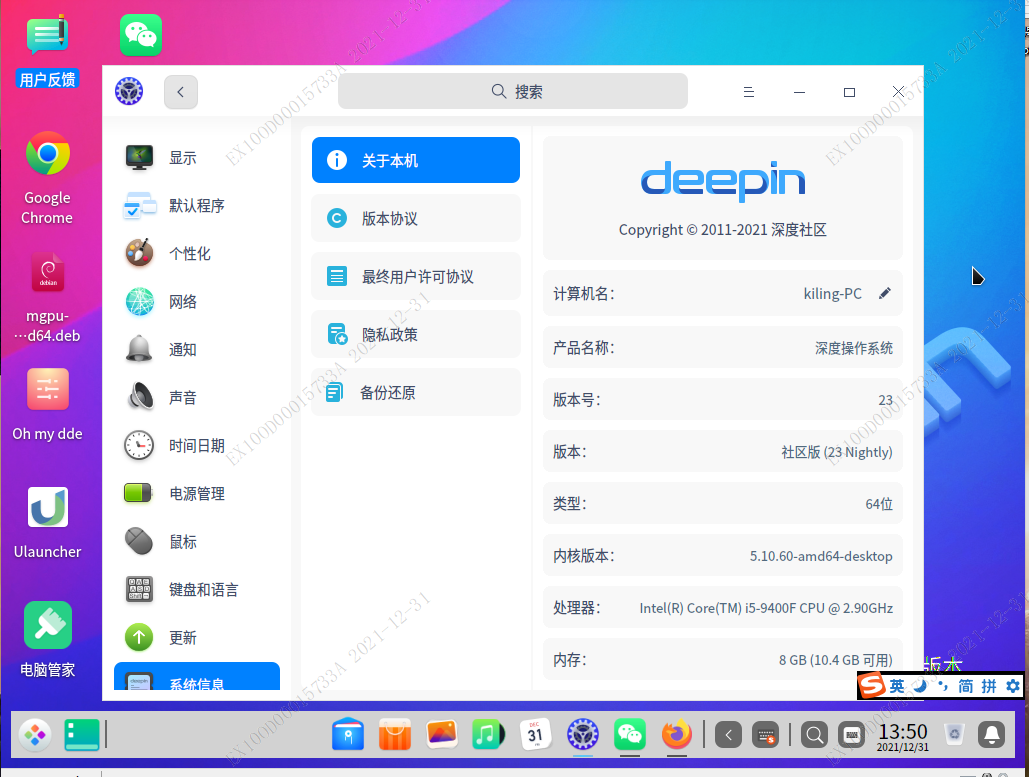Open Sogou input method settings gear

point(1013,686)
